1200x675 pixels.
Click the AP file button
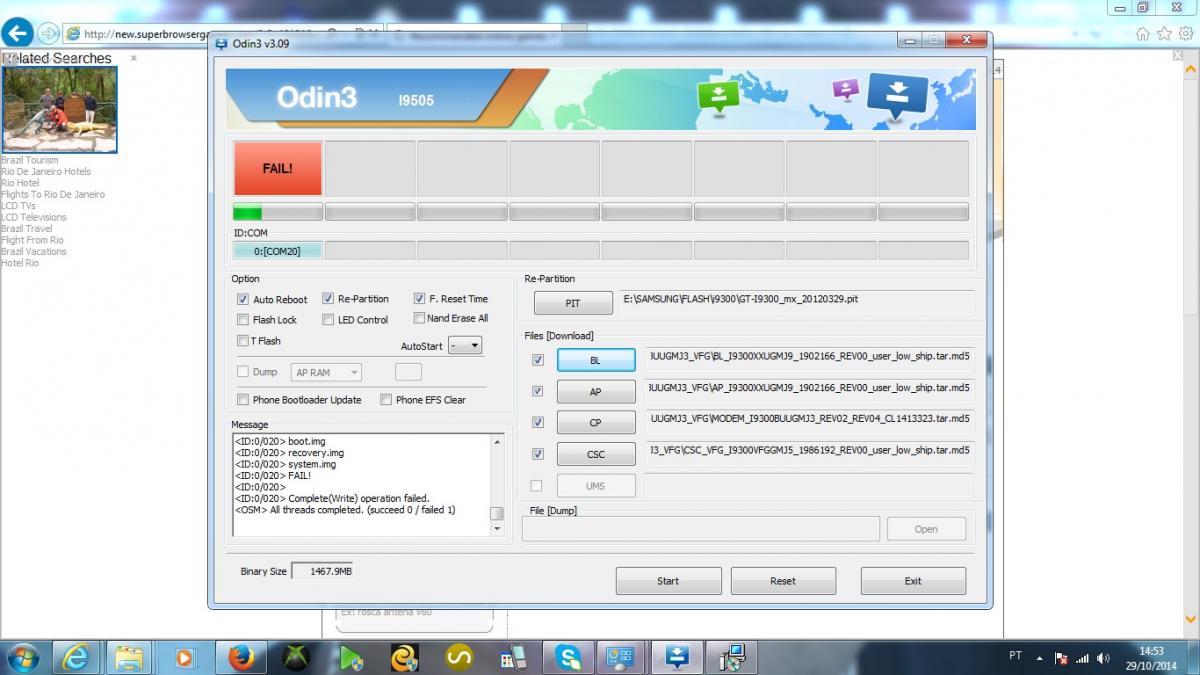coord(595,392)
